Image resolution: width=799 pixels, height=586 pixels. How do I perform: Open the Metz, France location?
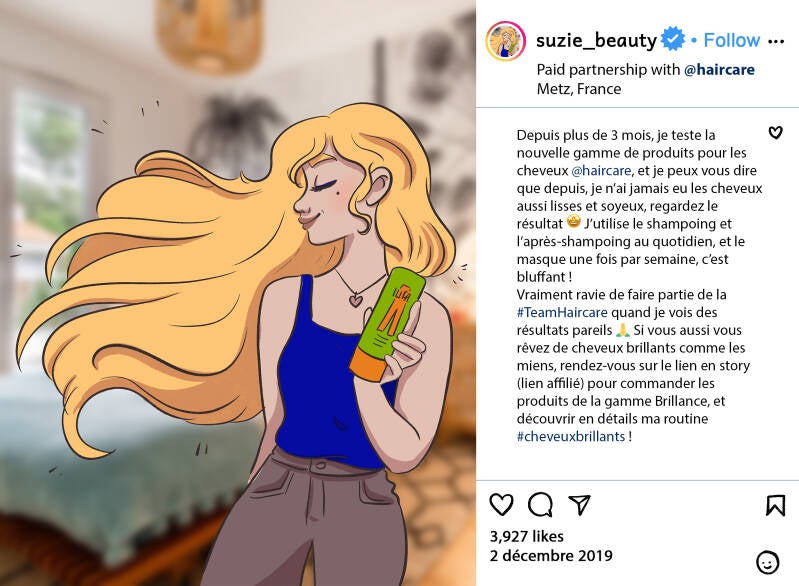tap(579, 89)
